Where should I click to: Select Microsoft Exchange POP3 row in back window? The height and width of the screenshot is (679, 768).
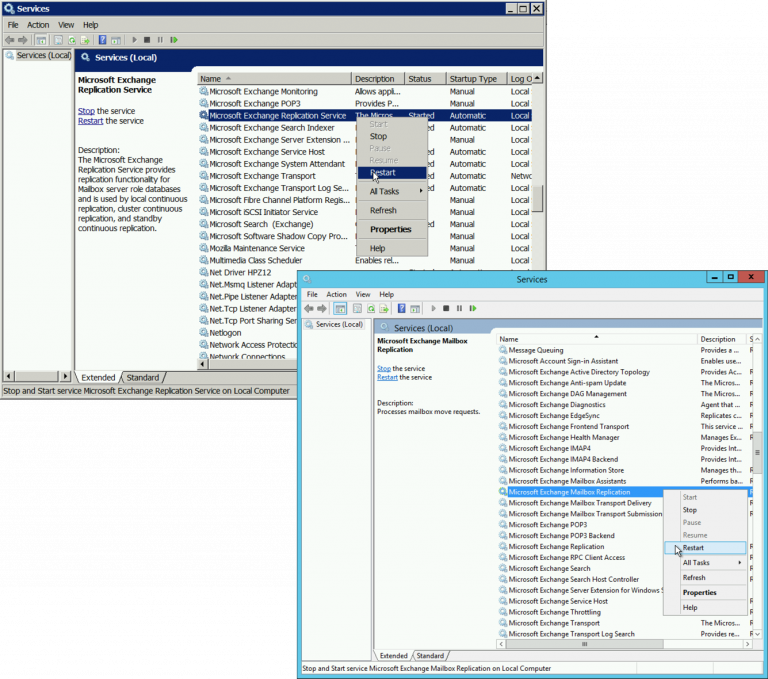(x=365, y=103)
